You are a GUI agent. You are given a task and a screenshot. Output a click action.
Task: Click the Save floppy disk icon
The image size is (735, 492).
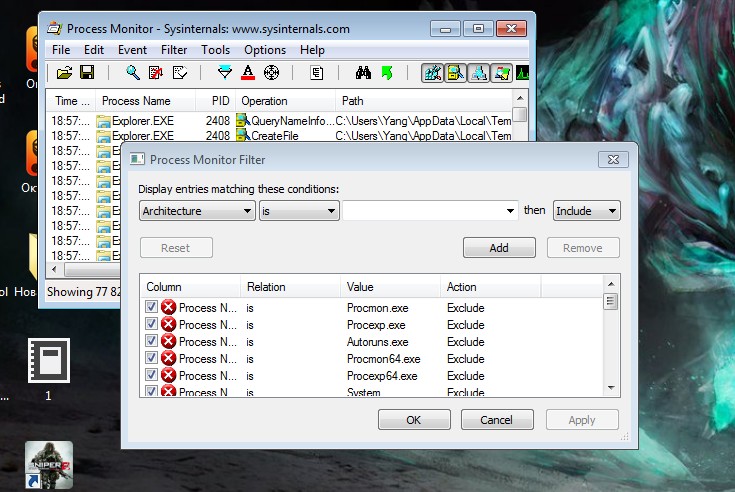pos(87,73)
